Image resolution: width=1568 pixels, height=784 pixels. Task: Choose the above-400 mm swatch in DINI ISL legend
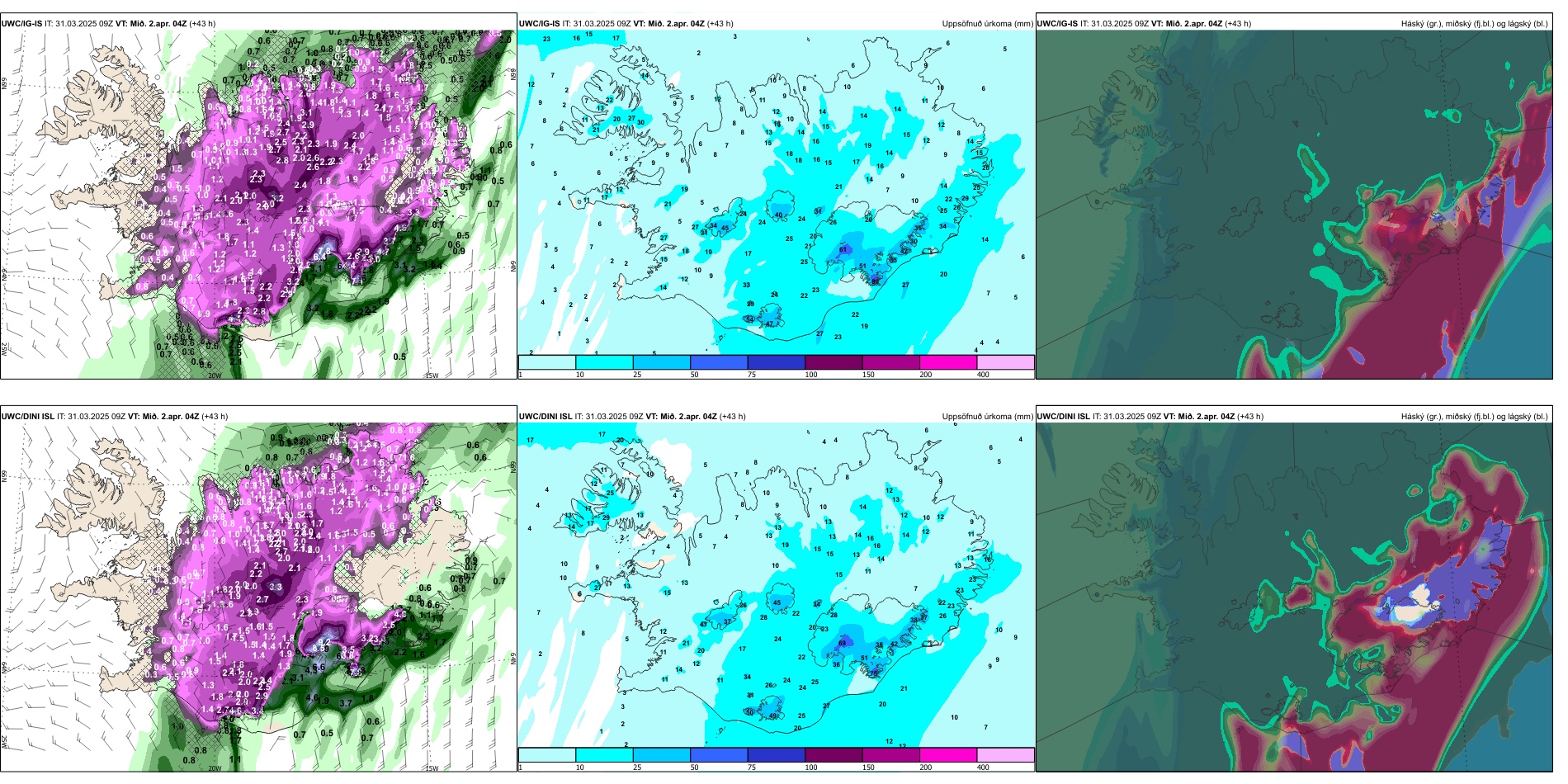[x=1006, y=755]
